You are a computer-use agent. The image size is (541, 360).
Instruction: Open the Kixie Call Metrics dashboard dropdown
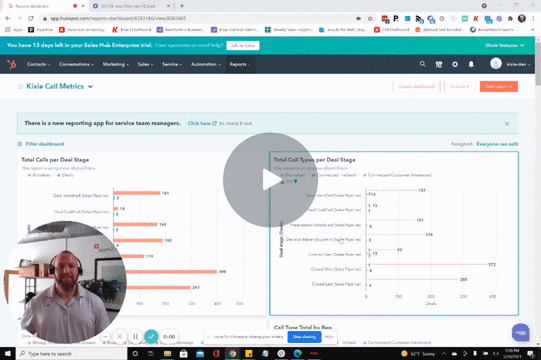[x=90, y=87]
